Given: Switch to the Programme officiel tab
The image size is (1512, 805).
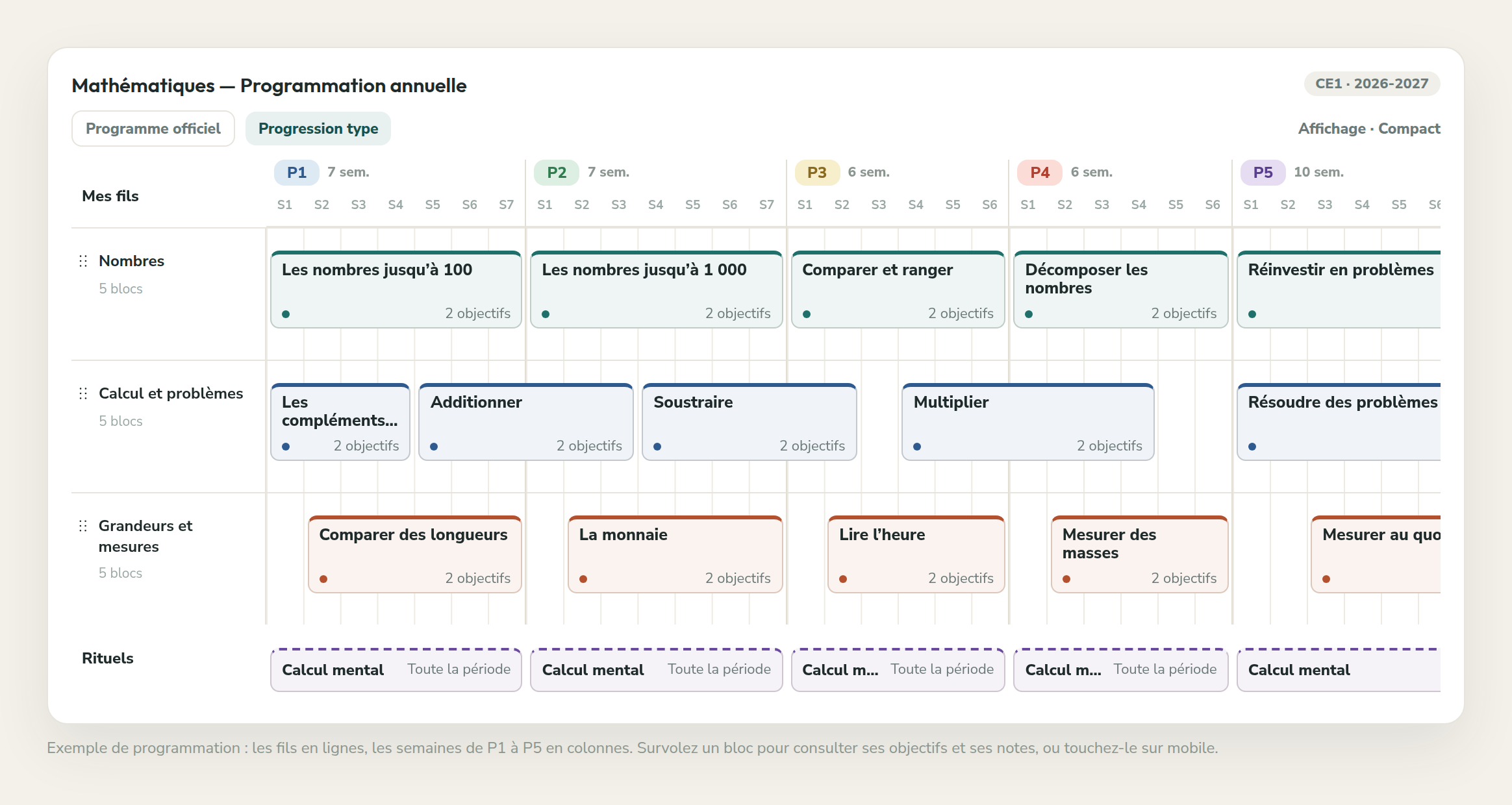Looking at the screenshot, I should coord(153,129).
